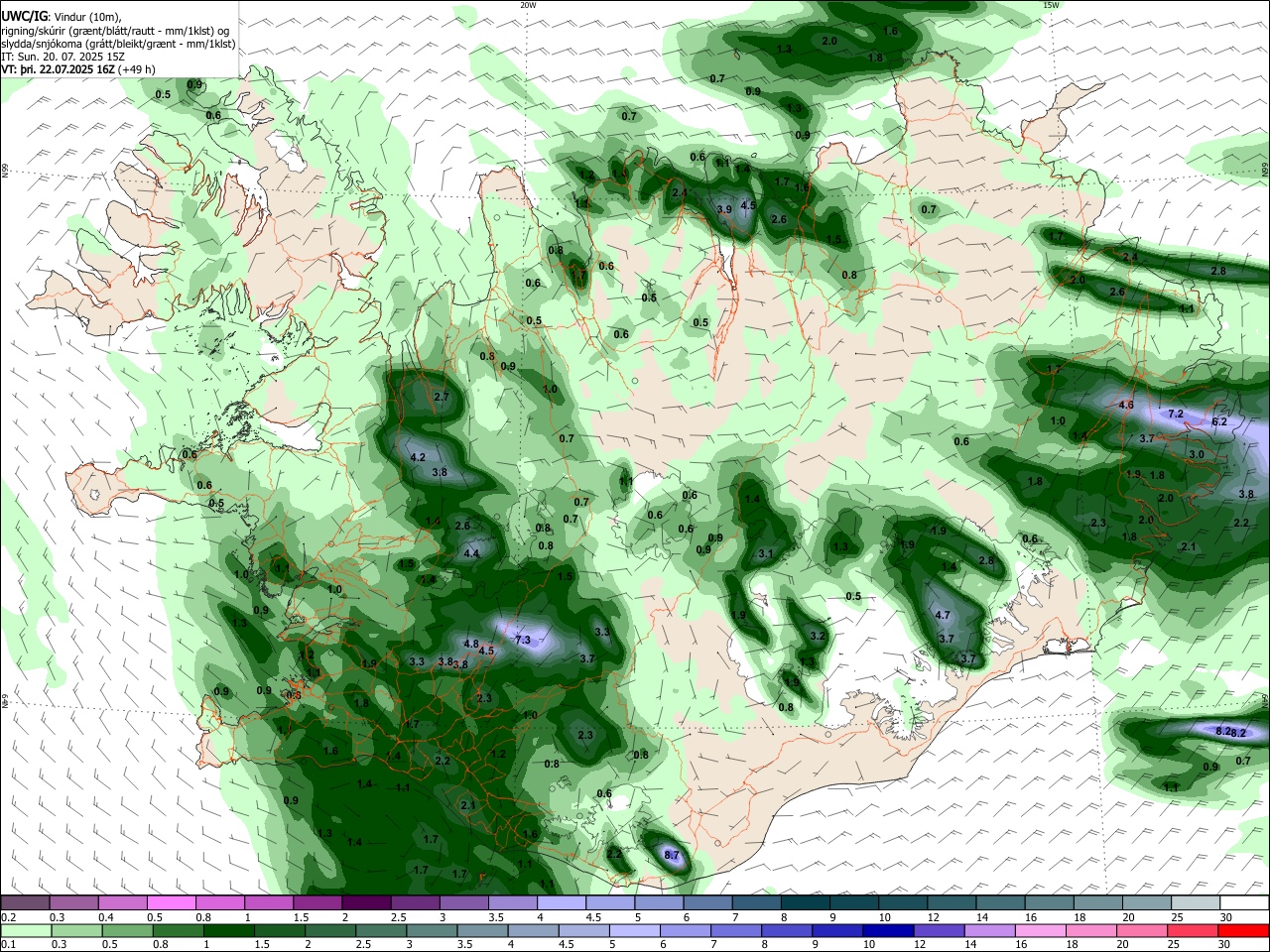Viewport: 1270px width, 952px height.
Task: Select the darkest purple swatch between 2 and 2.5 on the snow scale
Action: [366, 902]
